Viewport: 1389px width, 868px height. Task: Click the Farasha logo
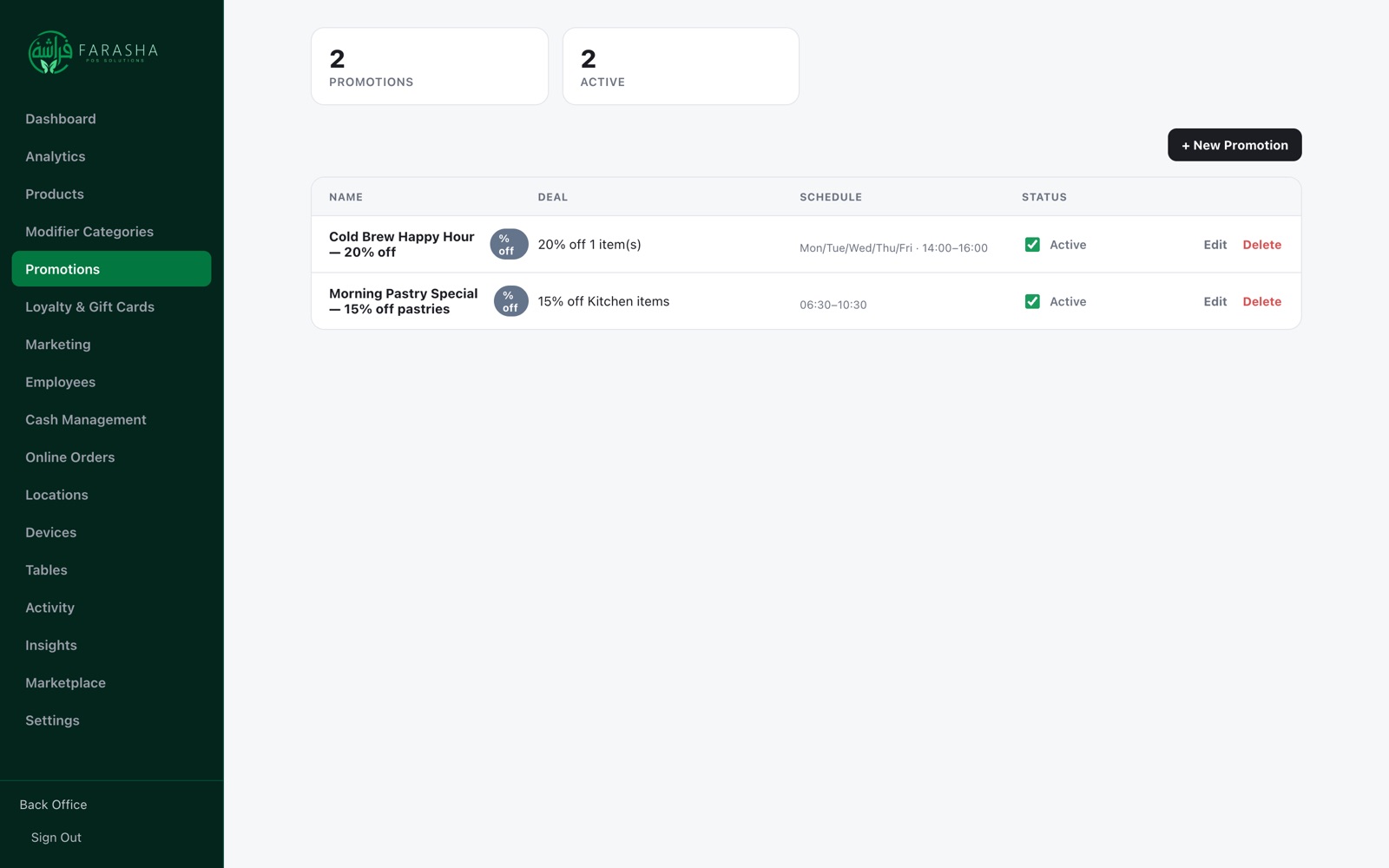coord(94,52)
